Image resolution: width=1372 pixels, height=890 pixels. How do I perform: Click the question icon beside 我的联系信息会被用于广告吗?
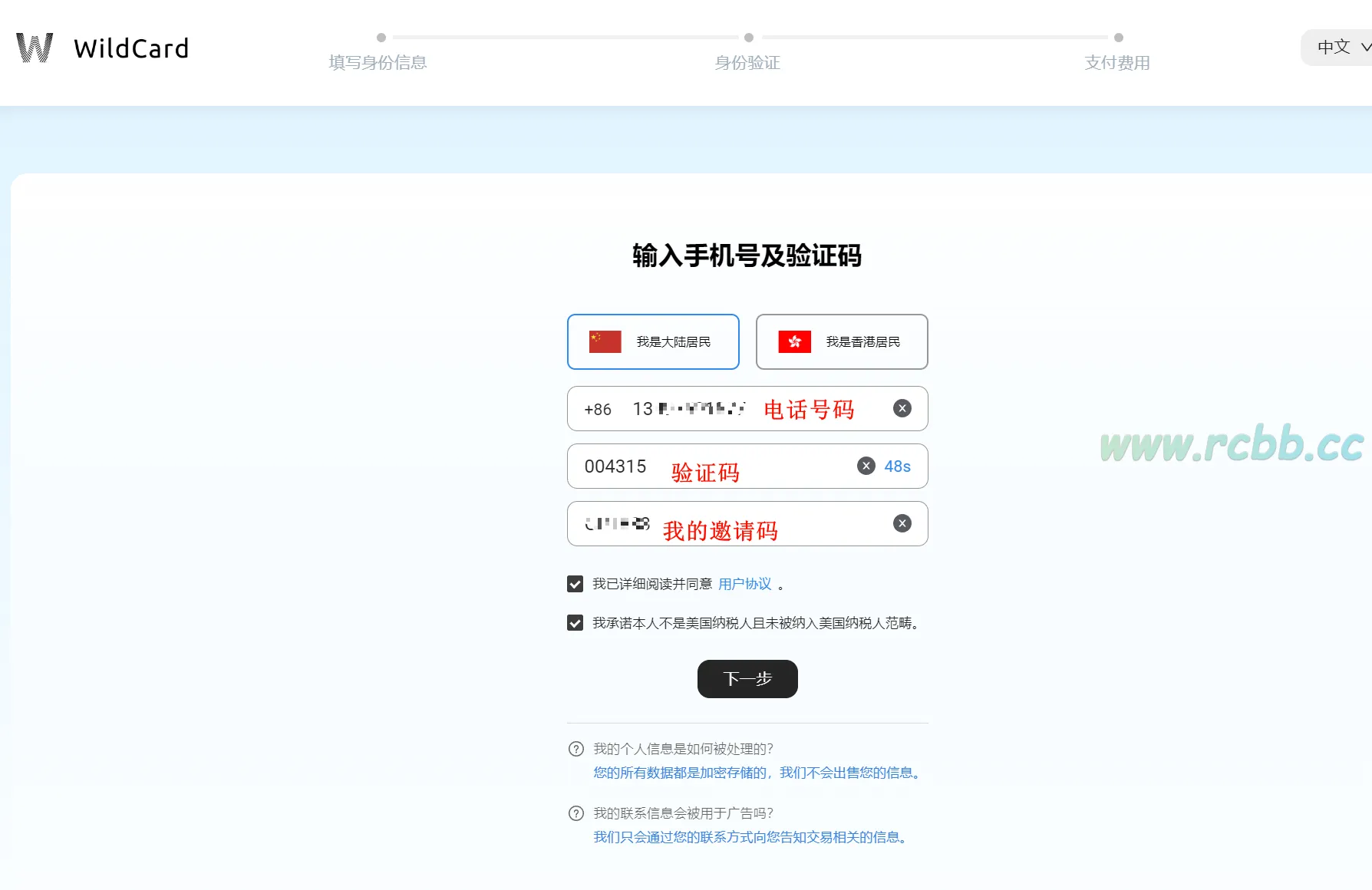pos(576,813)
